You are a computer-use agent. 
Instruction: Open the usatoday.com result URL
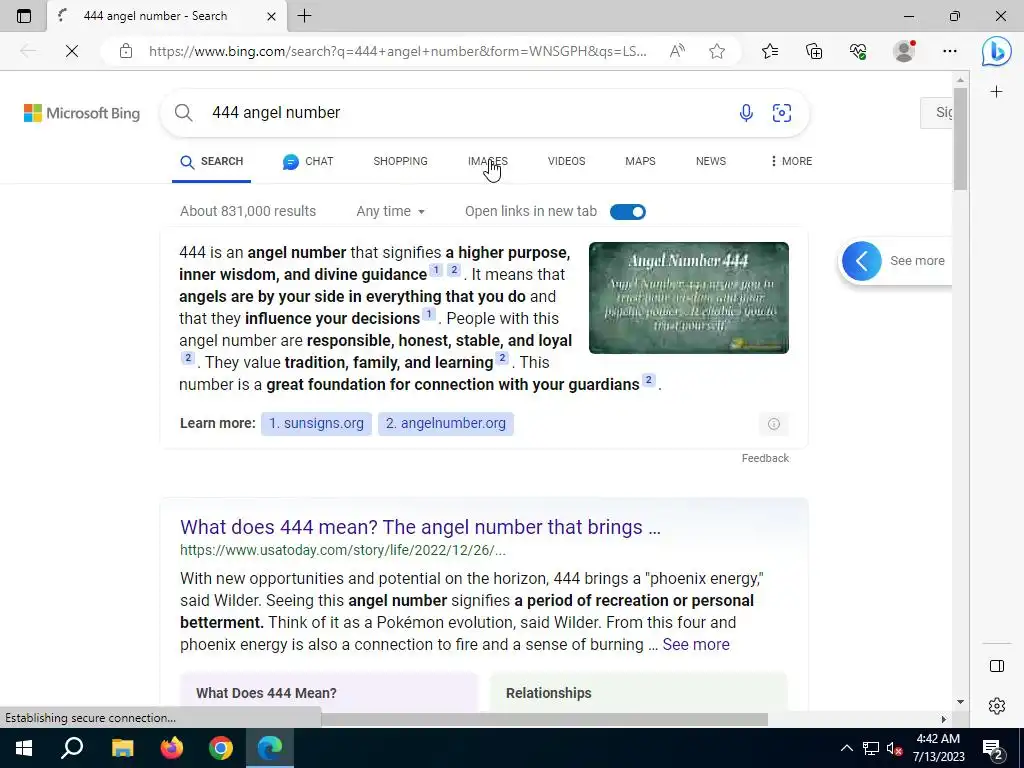click(x=343, y=551)
